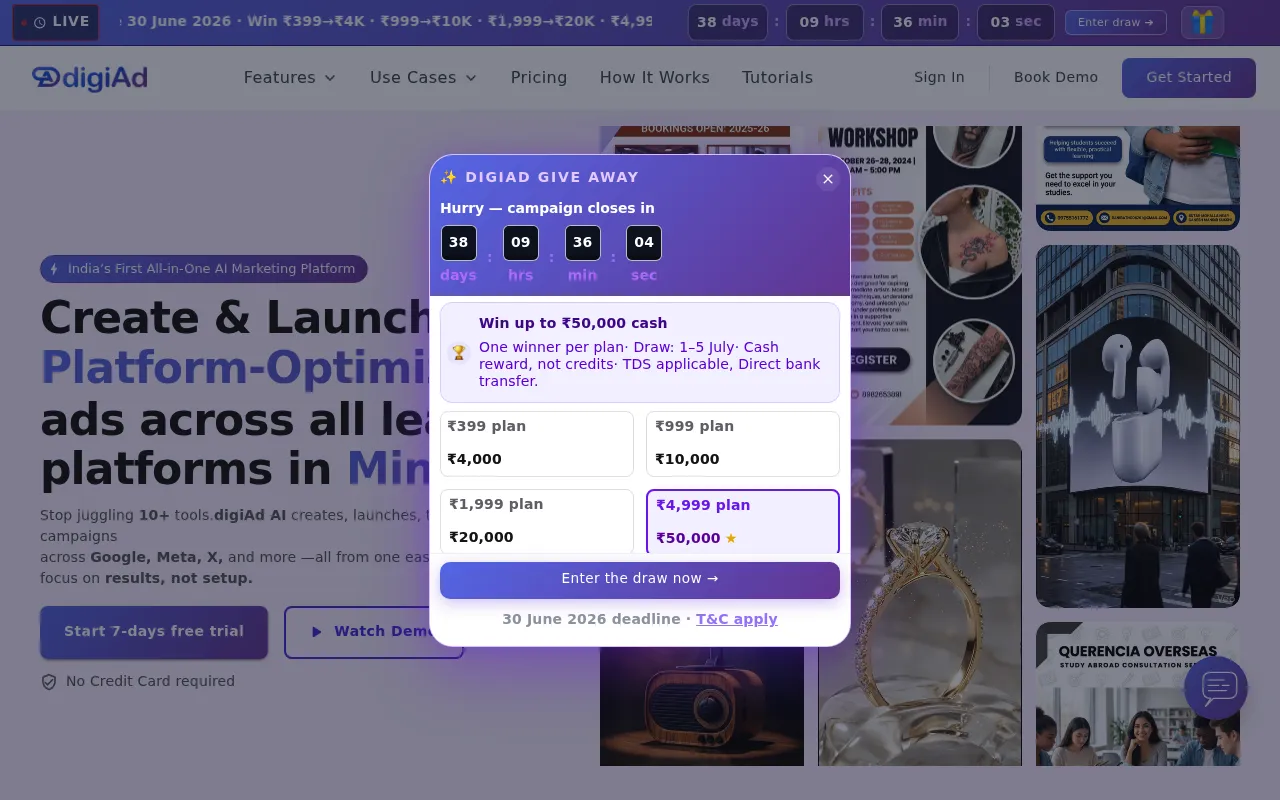Click the days countdown box in top banner
1280x800 pixels.
point(728,22)
